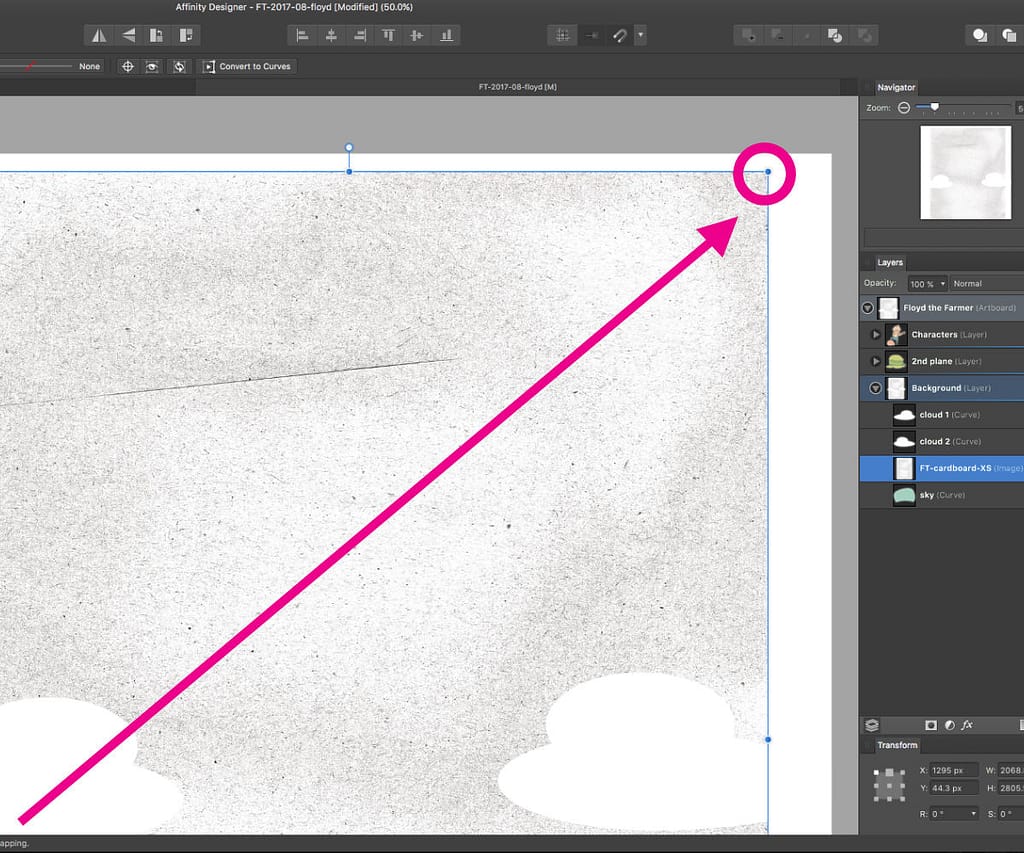This screenshot has height=853, width=1024.
Task: Toggle the hide selection eye icon
Action: (152, 66)
